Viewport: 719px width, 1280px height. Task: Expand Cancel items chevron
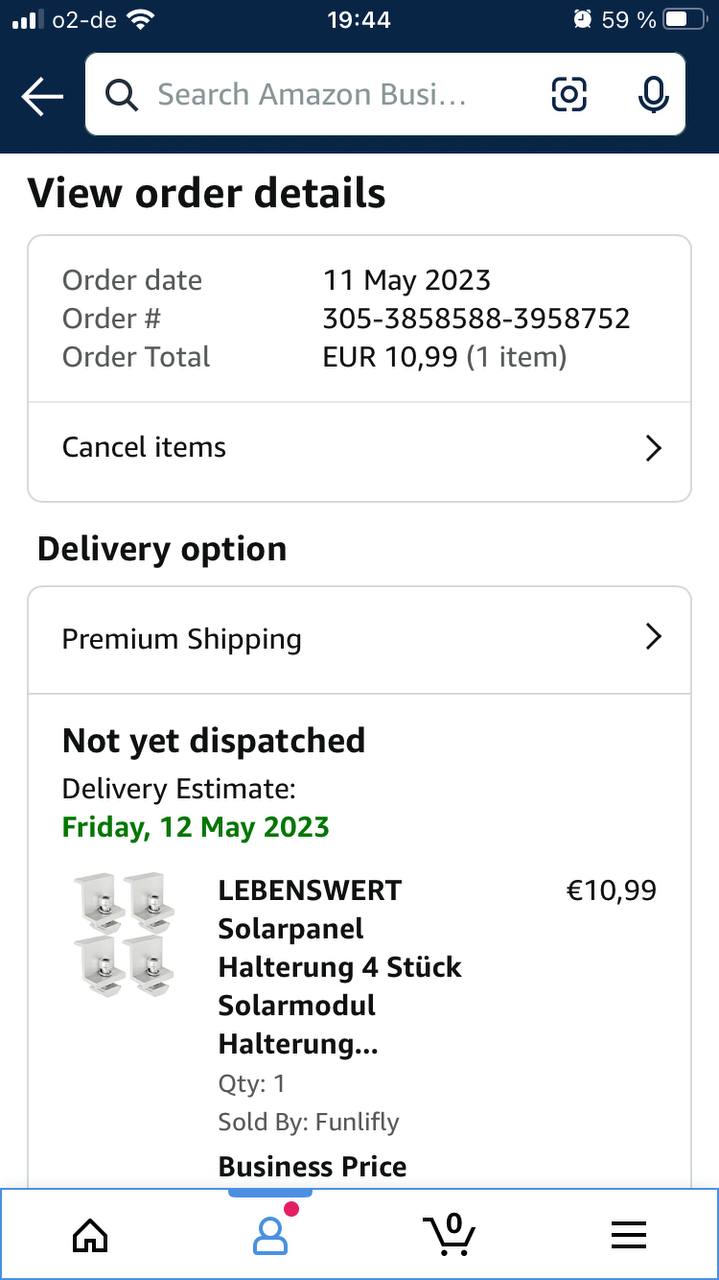[x=653, y=448]
